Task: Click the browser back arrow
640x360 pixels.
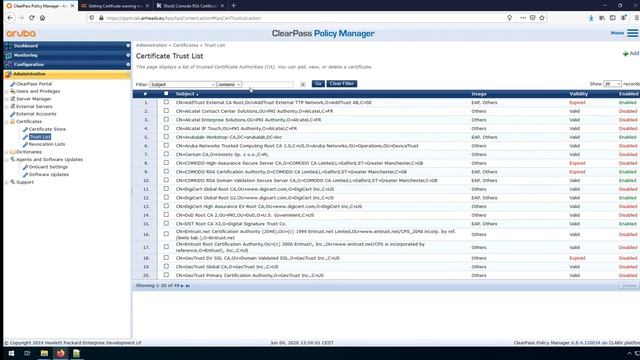Action: tap(10, 18)
